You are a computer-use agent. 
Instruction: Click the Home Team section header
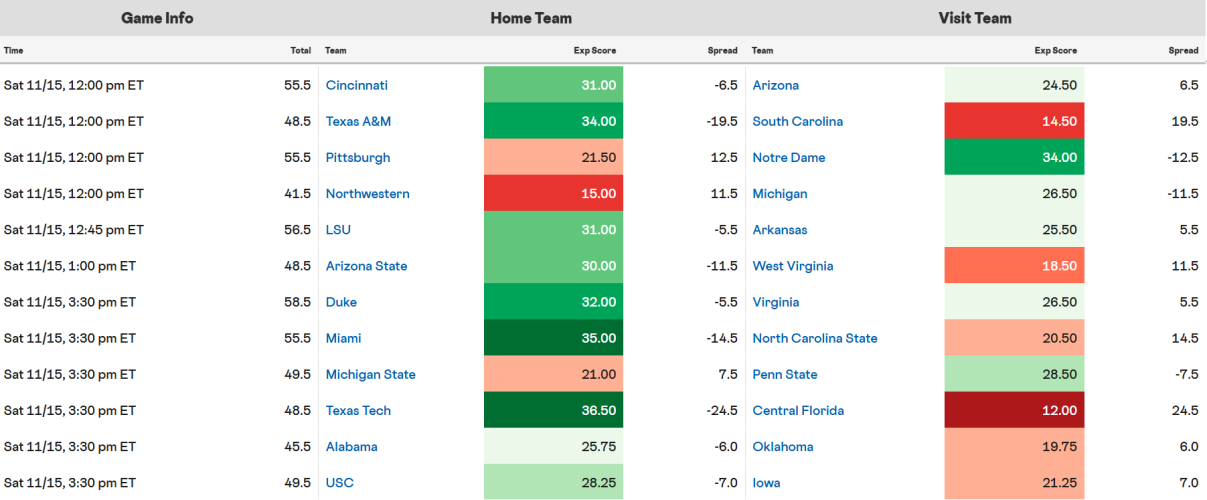click(x=531, y=18)
